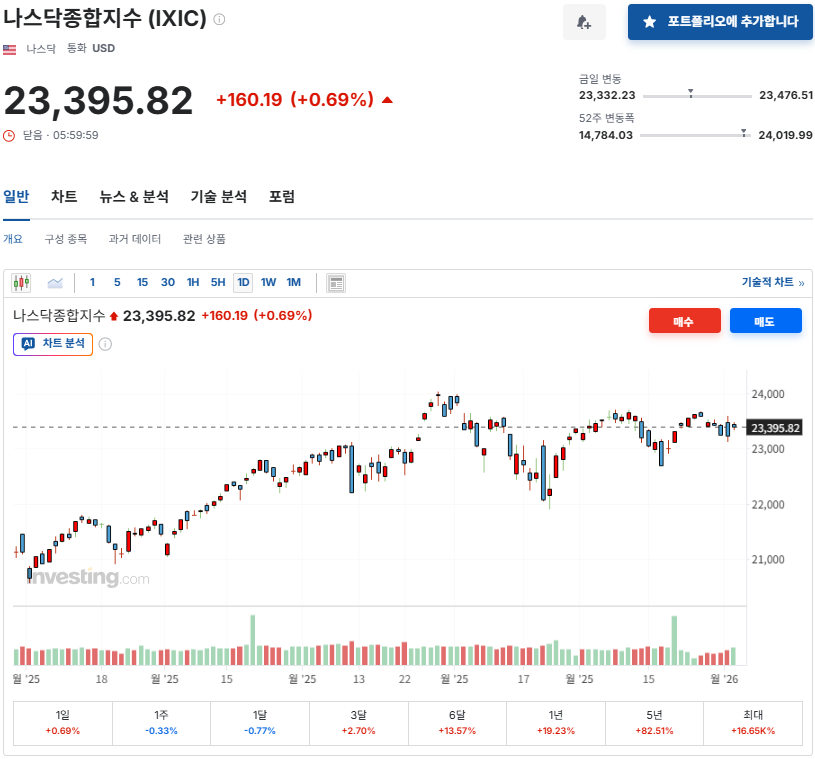Screen dimensions: 815x759
Task: Click the info icon next to IXIC title
Action: click(x=219, y=20)
